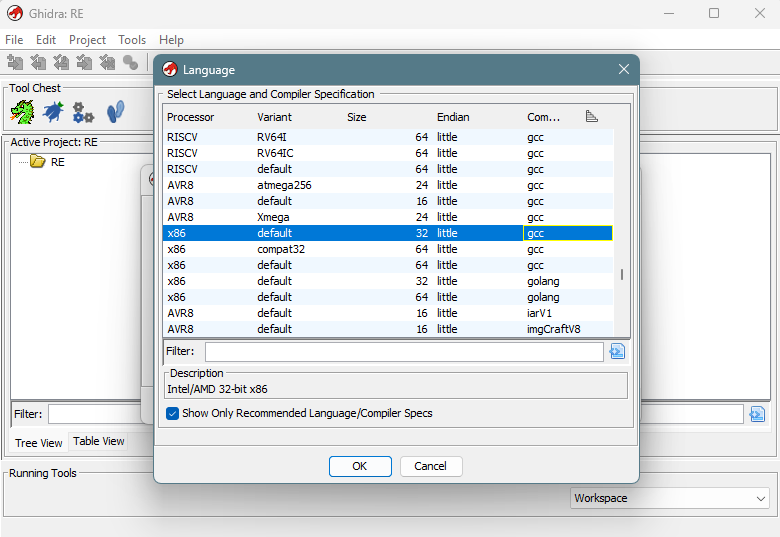The height and width of the screenshot is (537, 780).
Task: Click the Ghidra logo in Language dialog
Action: tap(170, 70)
